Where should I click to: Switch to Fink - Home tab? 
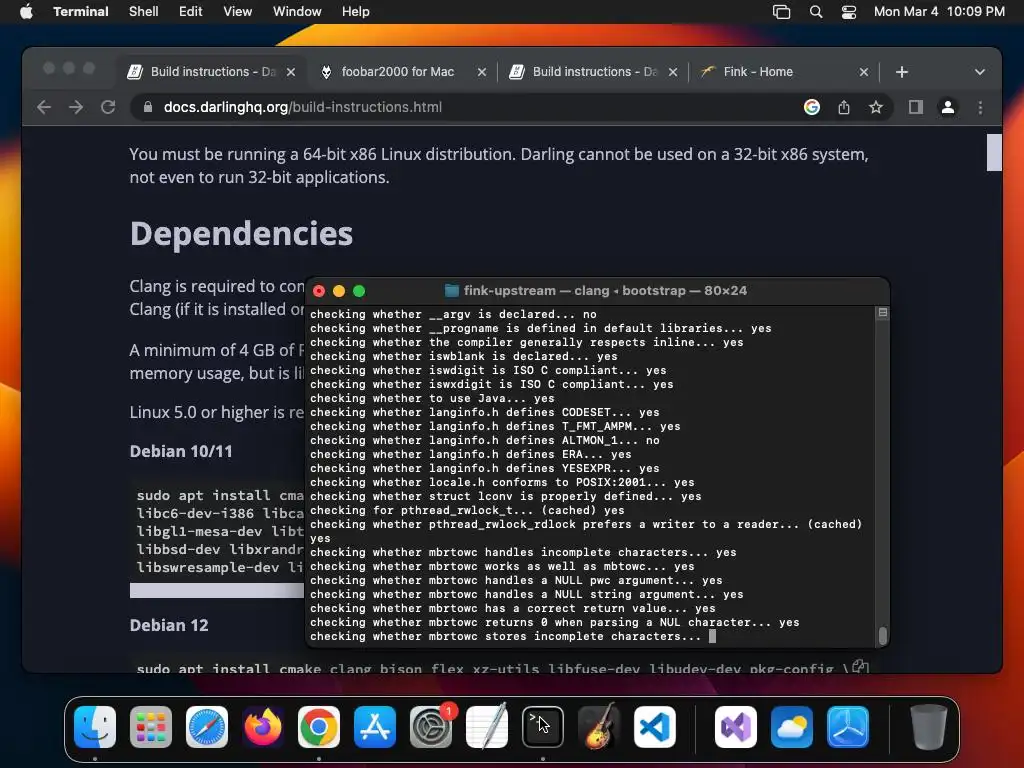tap(758, 72)
